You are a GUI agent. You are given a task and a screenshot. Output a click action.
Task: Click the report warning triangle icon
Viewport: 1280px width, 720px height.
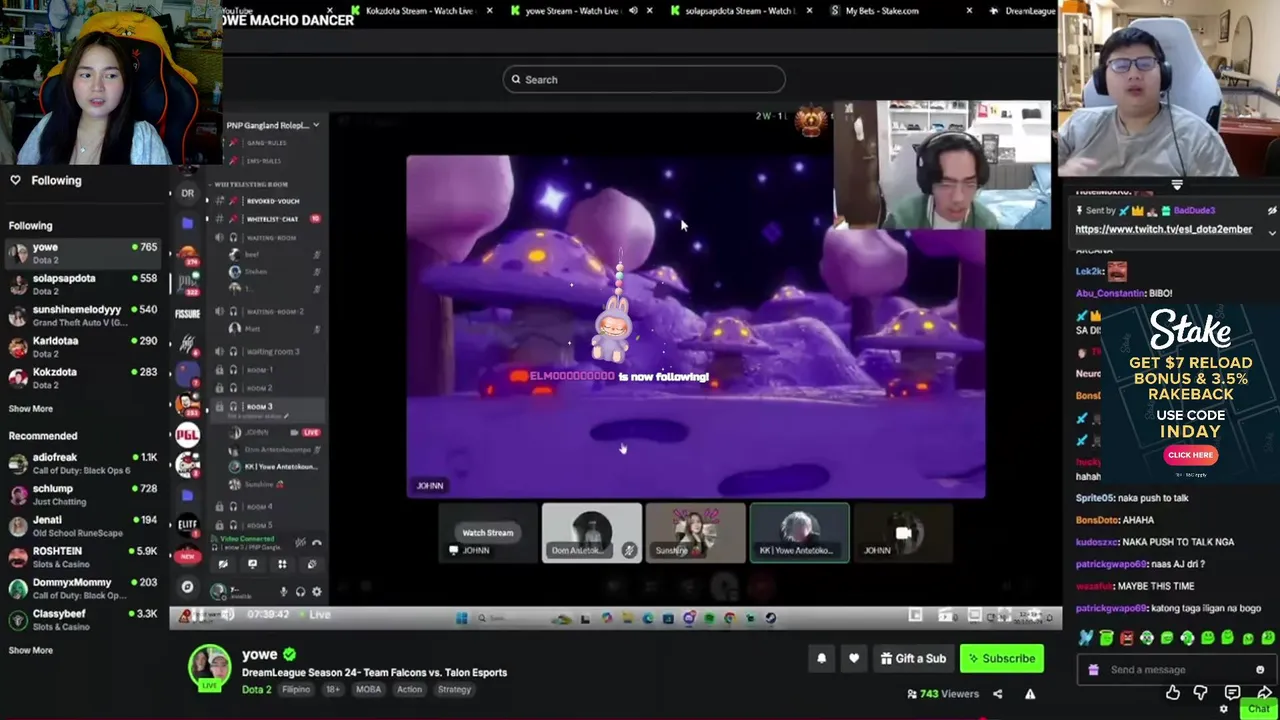click(1030, 694)
